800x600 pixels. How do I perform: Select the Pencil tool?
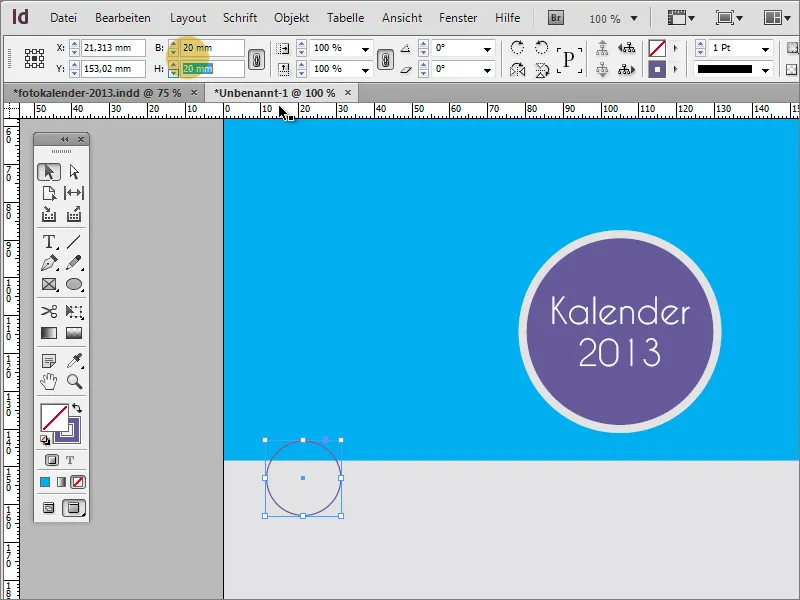(x=74, y=263)
